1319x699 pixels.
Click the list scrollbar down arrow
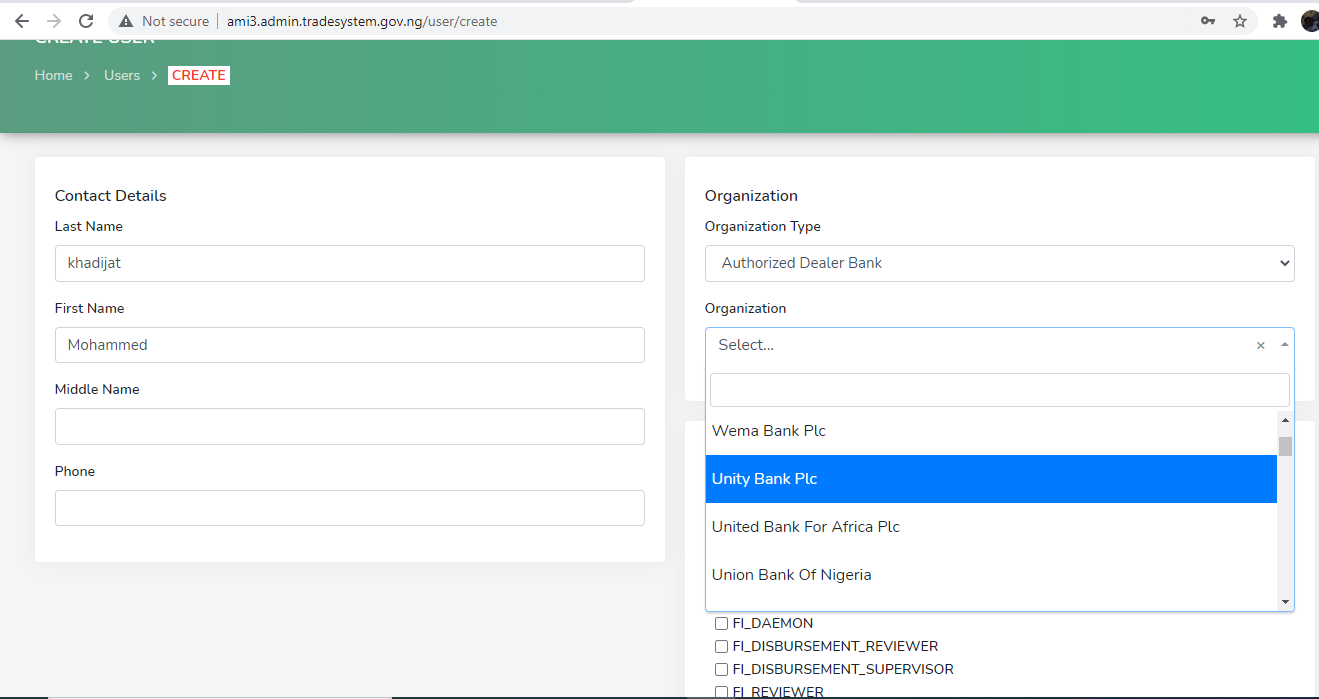(1285, 602)
